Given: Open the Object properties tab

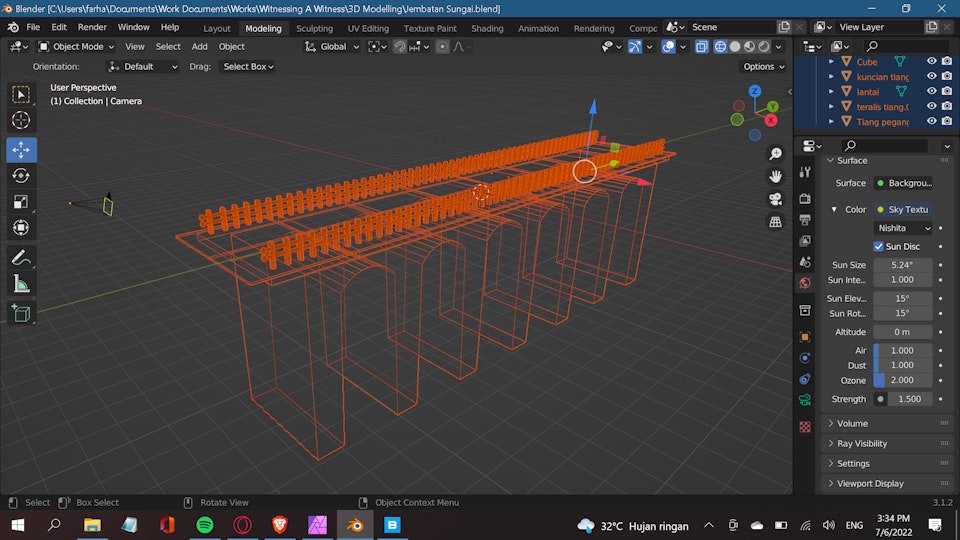Looking at the screenshot, I should (x=805, y=337).
